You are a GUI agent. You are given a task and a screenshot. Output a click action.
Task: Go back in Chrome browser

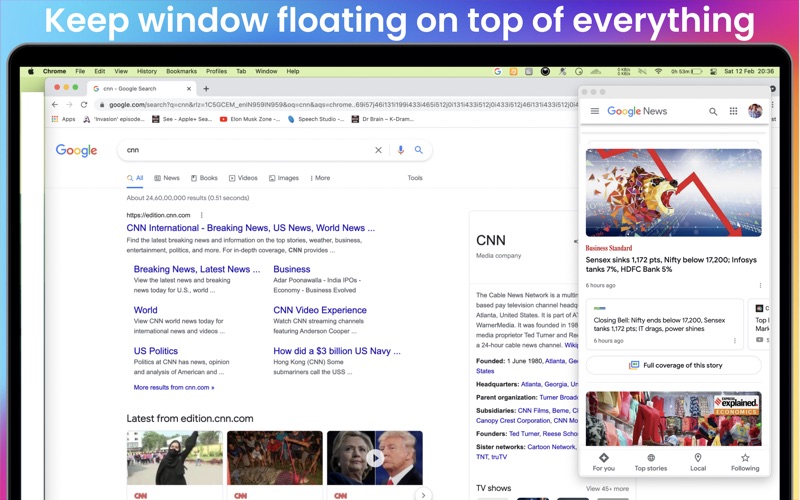pyautogui.click(x=55, y=105)
